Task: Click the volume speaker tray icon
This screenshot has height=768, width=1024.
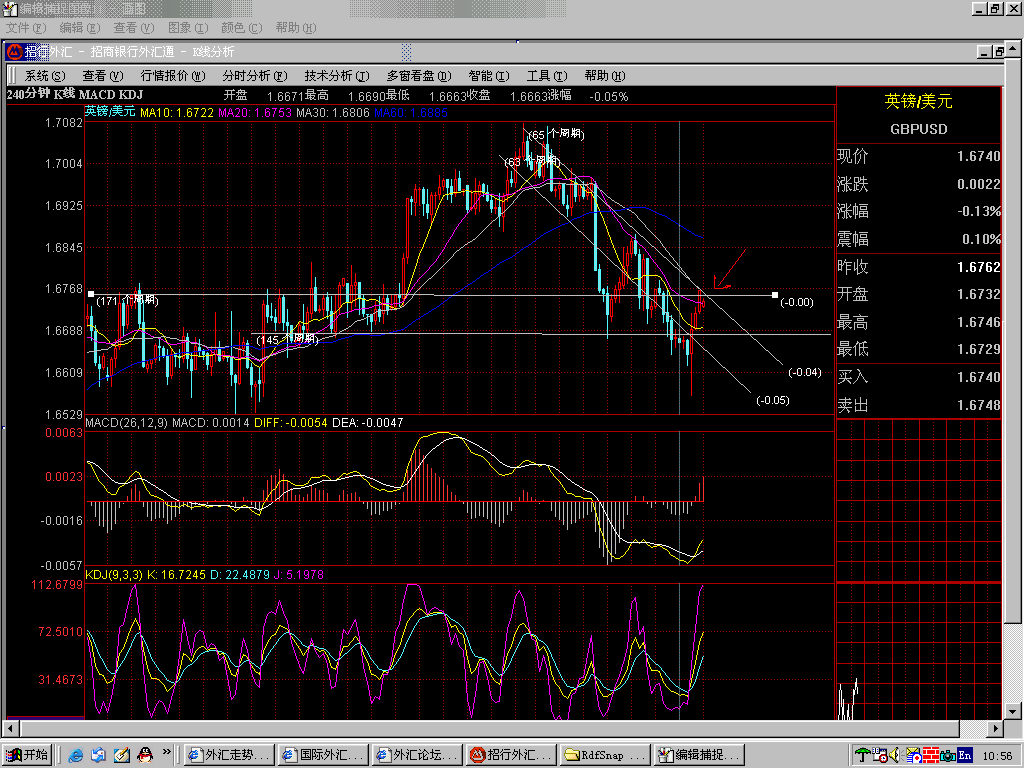Action: (893, 755)
